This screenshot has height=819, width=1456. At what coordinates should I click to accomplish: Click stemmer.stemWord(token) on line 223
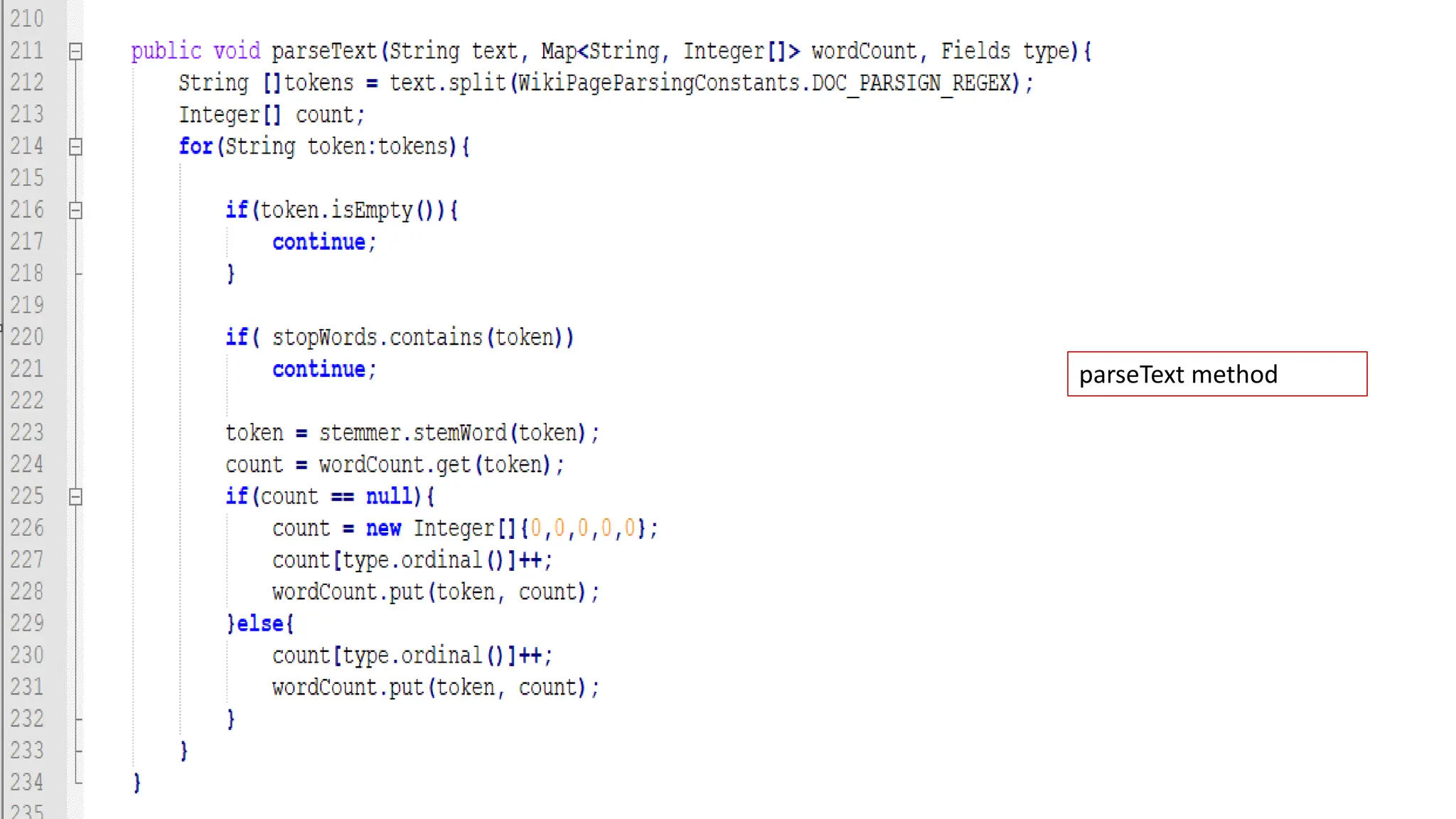pyautogui.click(x=453, y=433)
